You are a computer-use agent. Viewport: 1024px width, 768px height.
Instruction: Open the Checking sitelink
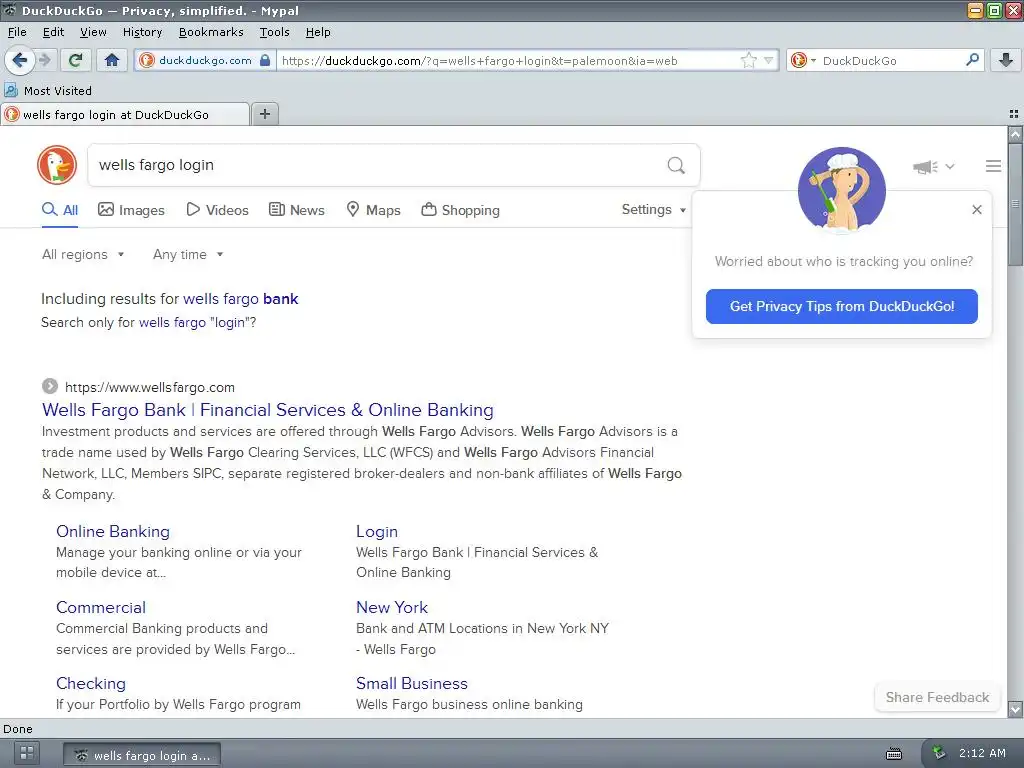(x=91, y=683)
